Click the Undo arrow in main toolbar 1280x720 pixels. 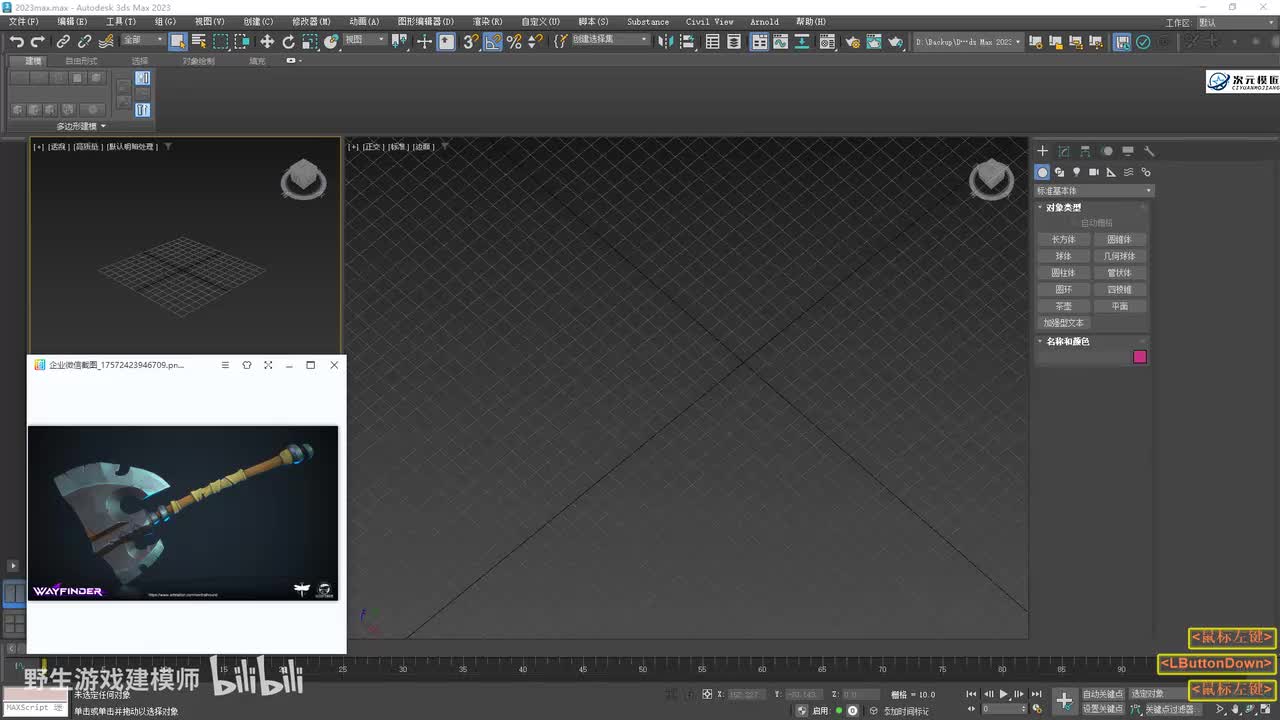click(17, 41)
